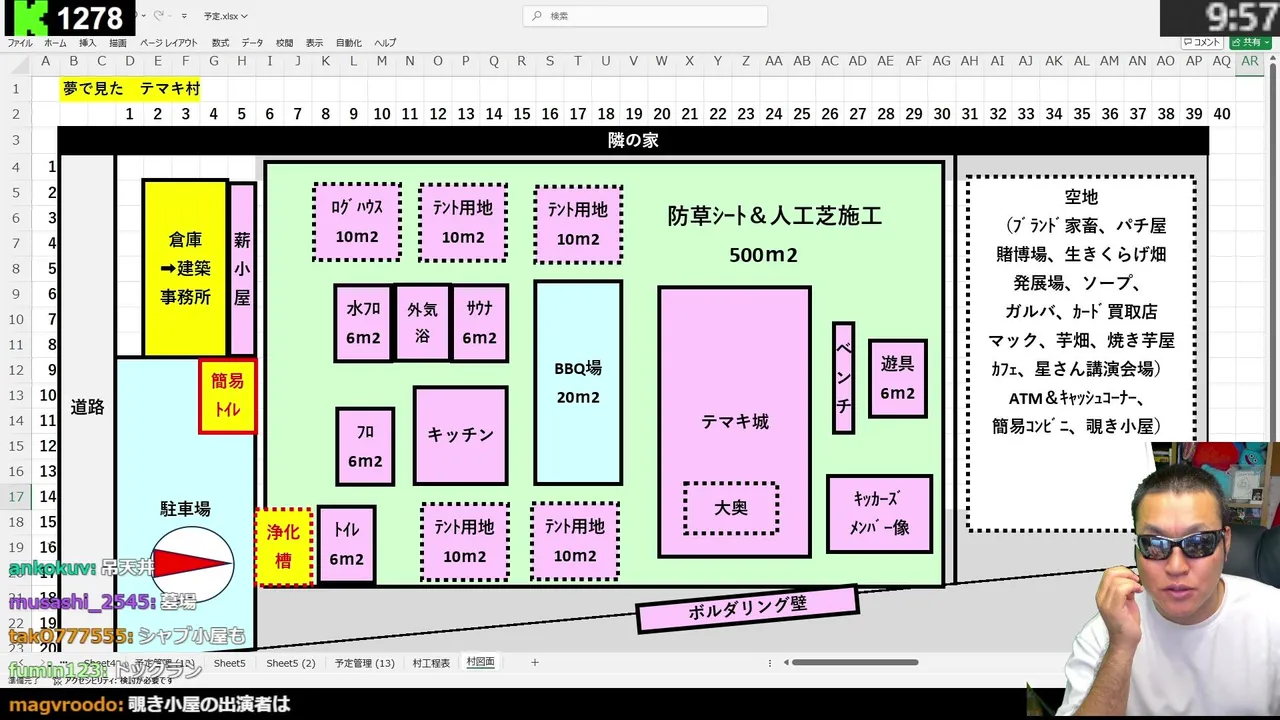Switch to the Sheet5 (2) sheet tab
This screenshot has height=720, width=1280.
tap(290, 663)
